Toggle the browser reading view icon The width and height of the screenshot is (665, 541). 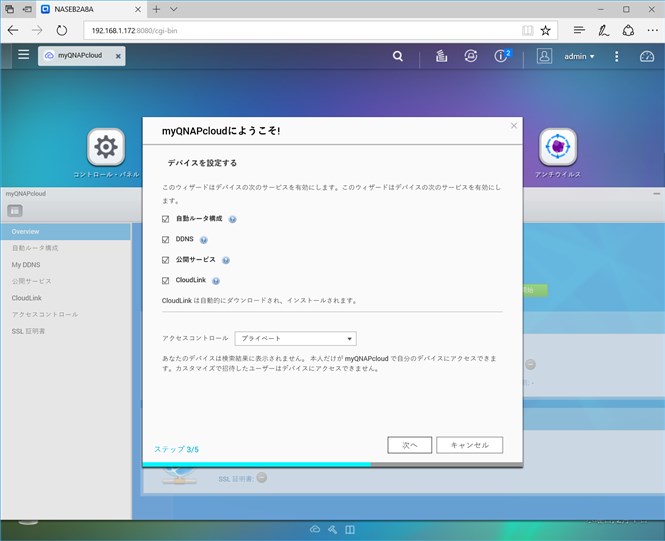(528, 31)
